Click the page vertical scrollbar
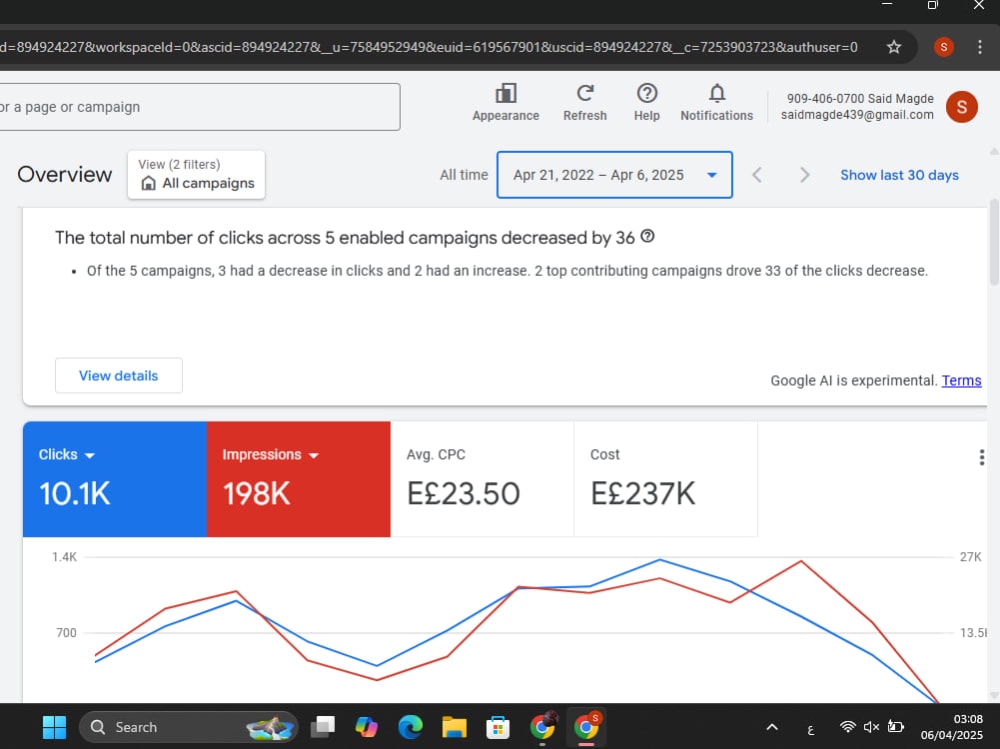1000x749 pixels. tap(994, 242)
